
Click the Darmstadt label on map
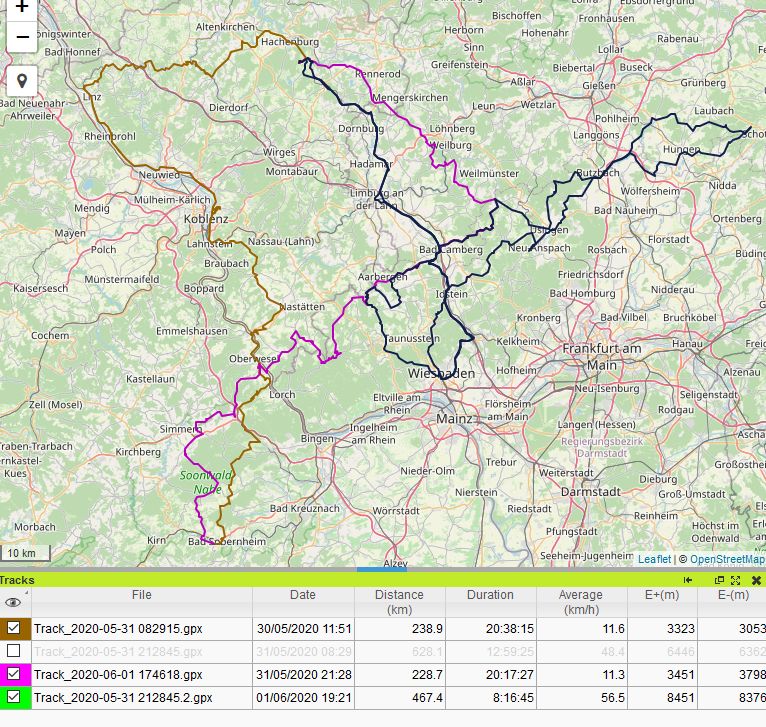590,492
